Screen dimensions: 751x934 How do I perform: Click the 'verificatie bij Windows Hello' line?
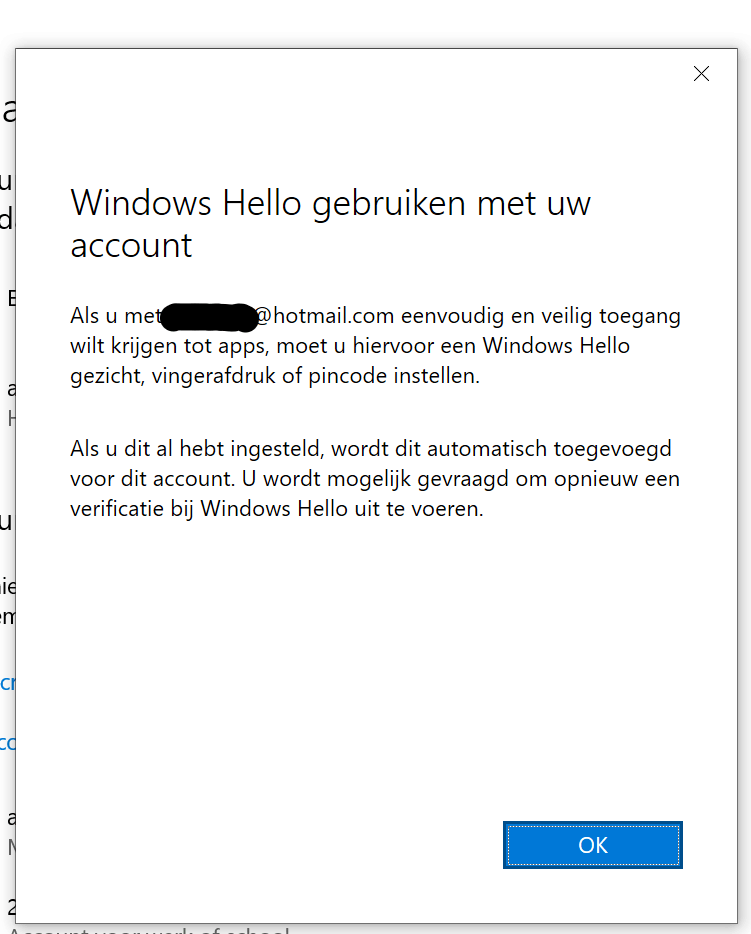[x=277, y=509]
